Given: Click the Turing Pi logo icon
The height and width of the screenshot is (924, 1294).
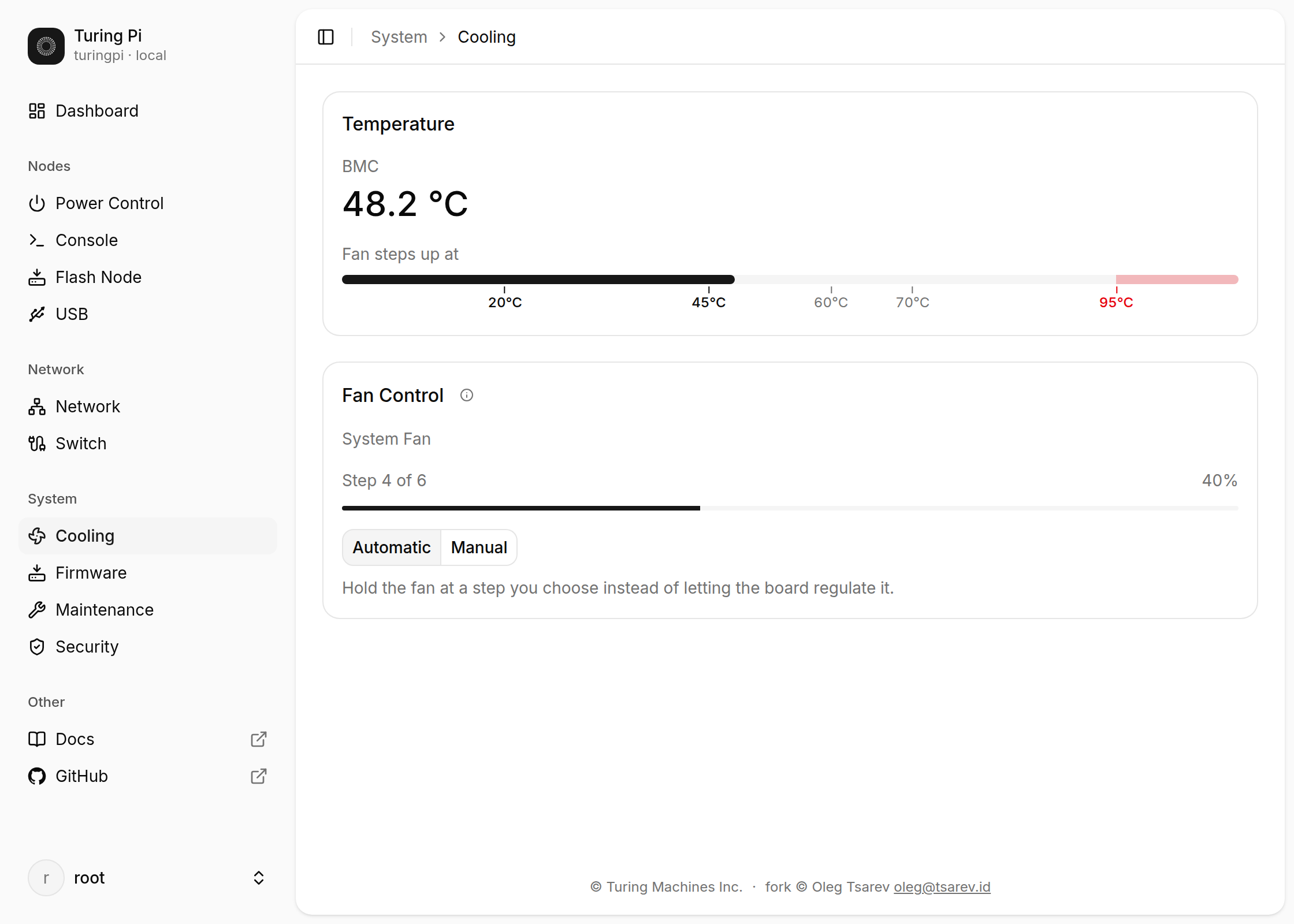Looking at the screenshot, I should (x=46, y=46).
